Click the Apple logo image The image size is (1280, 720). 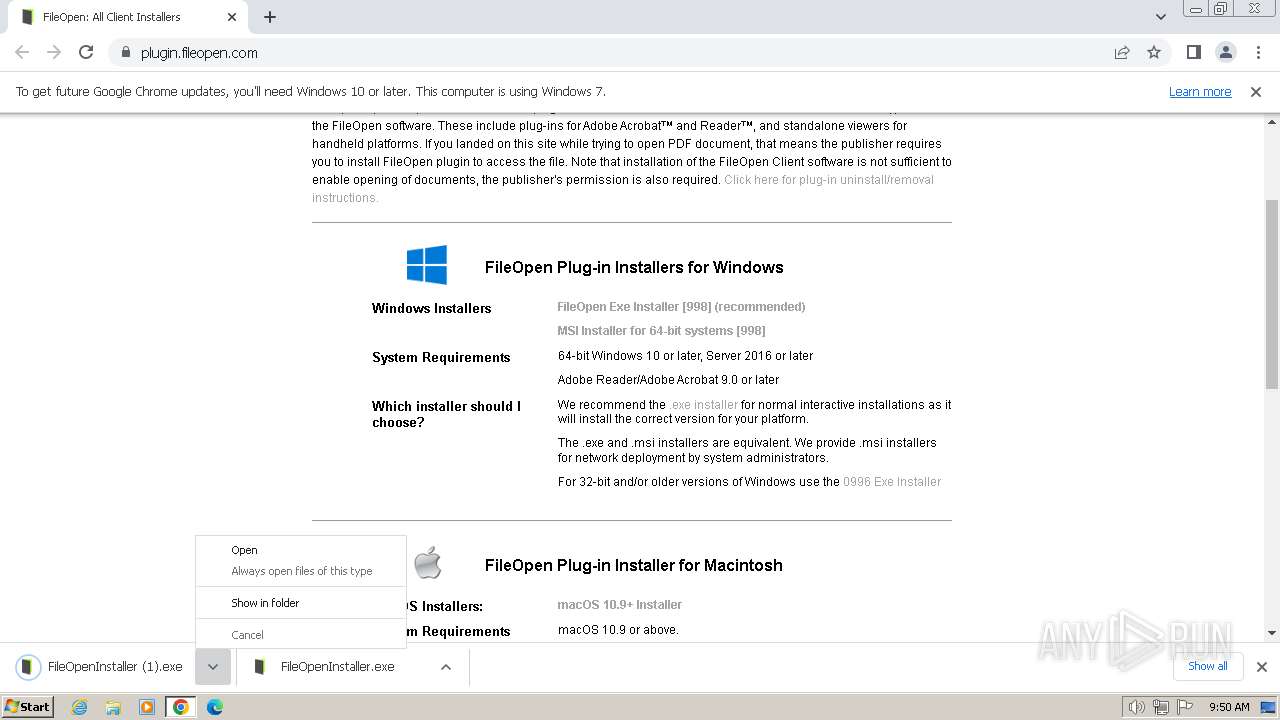428,563
